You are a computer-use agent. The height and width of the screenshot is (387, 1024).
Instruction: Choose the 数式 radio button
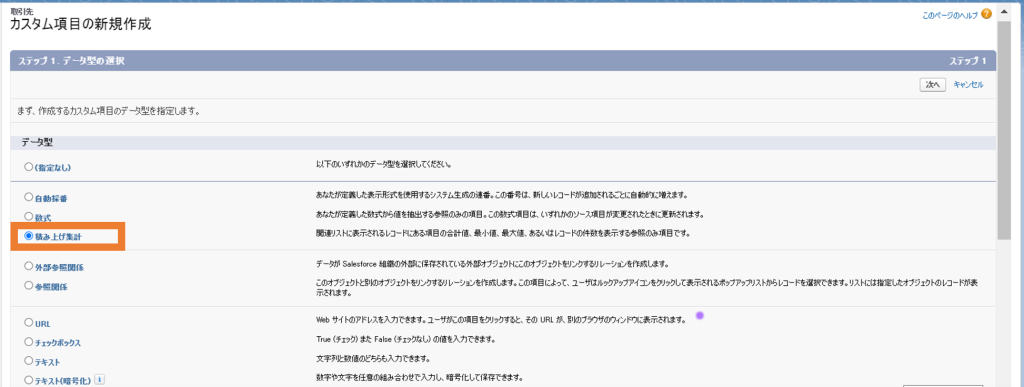(28, 216)
